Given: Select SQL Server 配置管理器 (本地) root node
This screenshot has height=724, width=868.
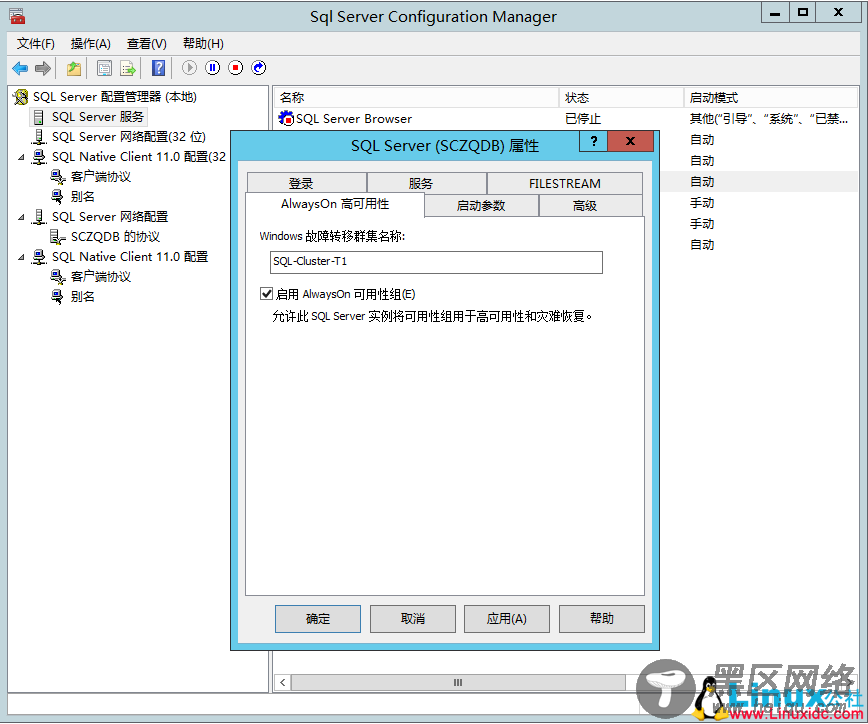Looking at the screenshot, I should pyautogui.click(x=115, y=97).
